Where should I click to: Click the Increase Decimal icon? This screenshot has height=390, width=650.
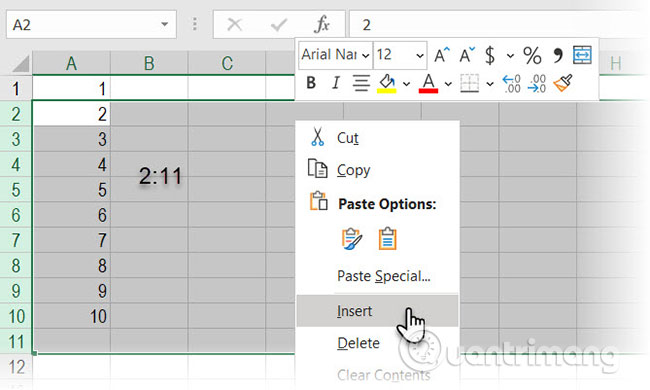pyautogui.click(x=511, y=83)
